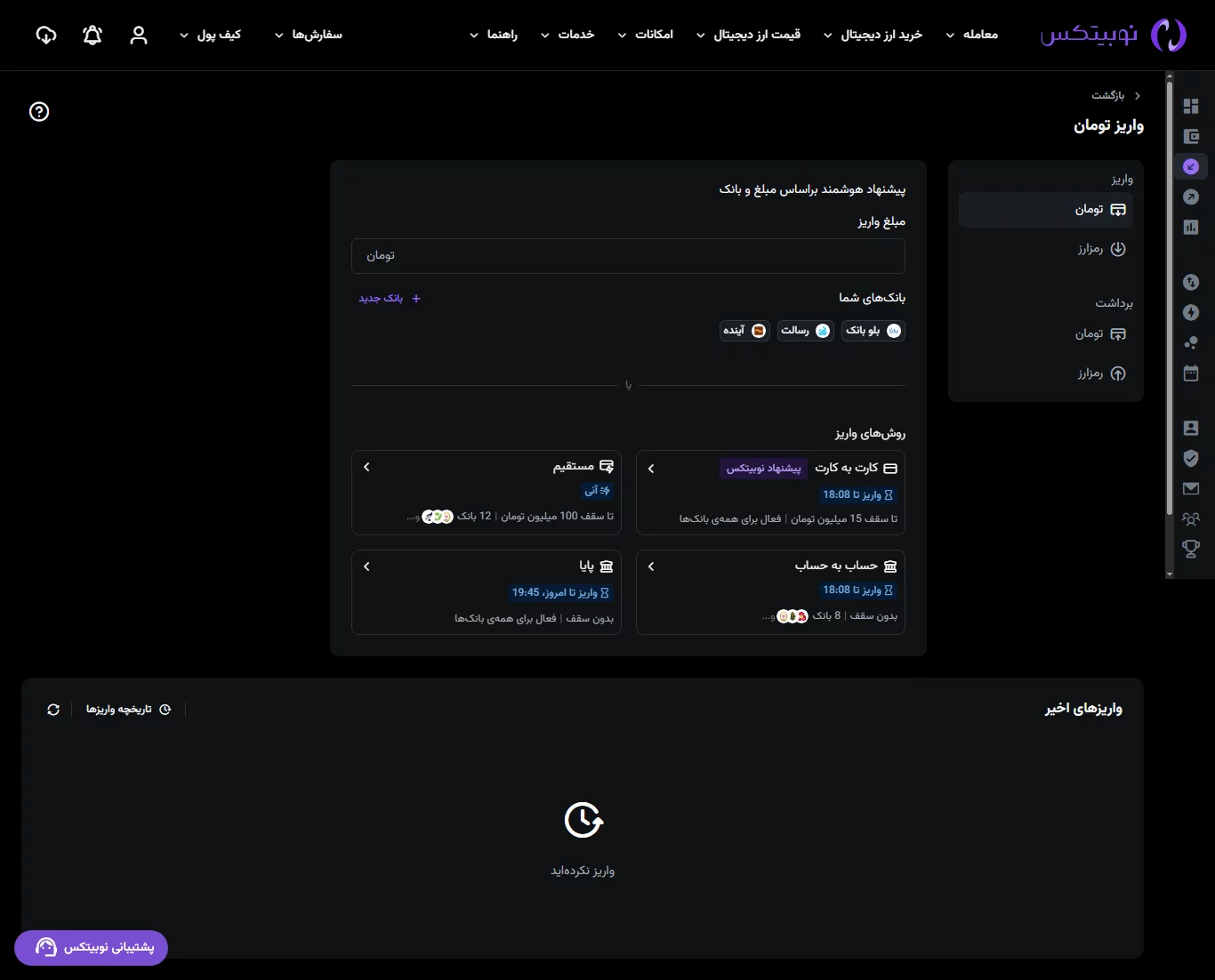Click the آنی instant label
Image resolution: width=1215 pixels, height=980 pixels.
coord(598,491)
